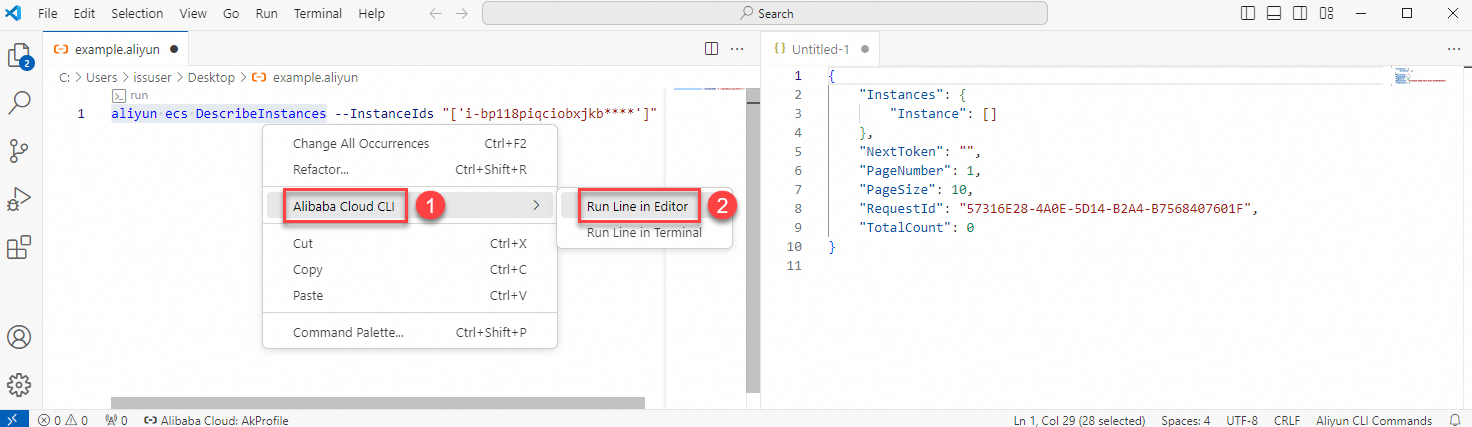1472x427 pixels.
Task: Open the Terminal menu
Action: pos(318,14)
